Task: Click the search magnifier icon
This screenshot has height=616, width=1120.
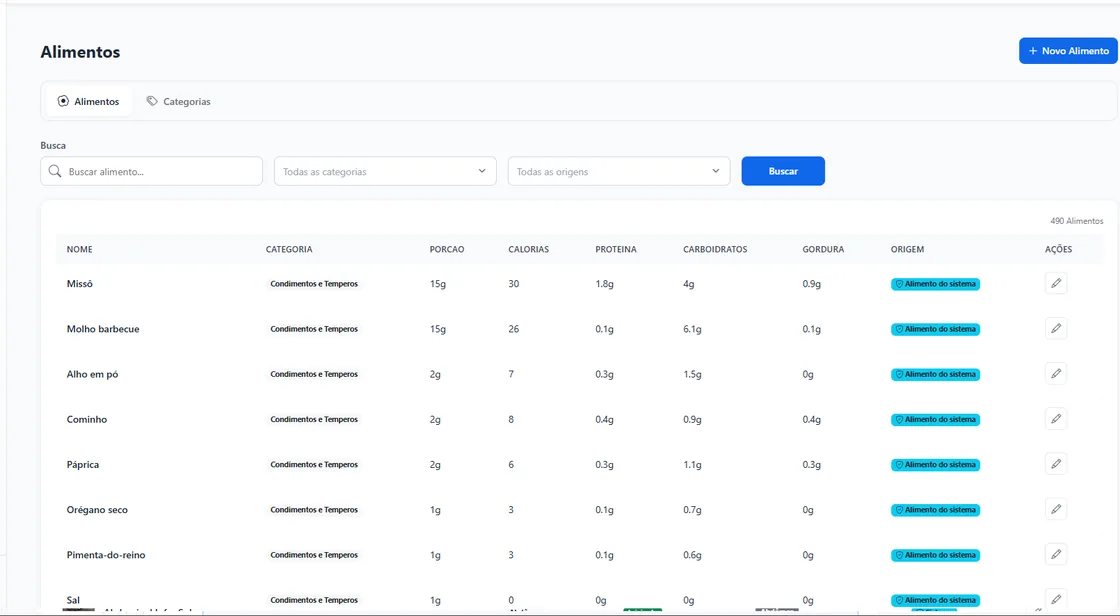Action: [x=55, y=172]
